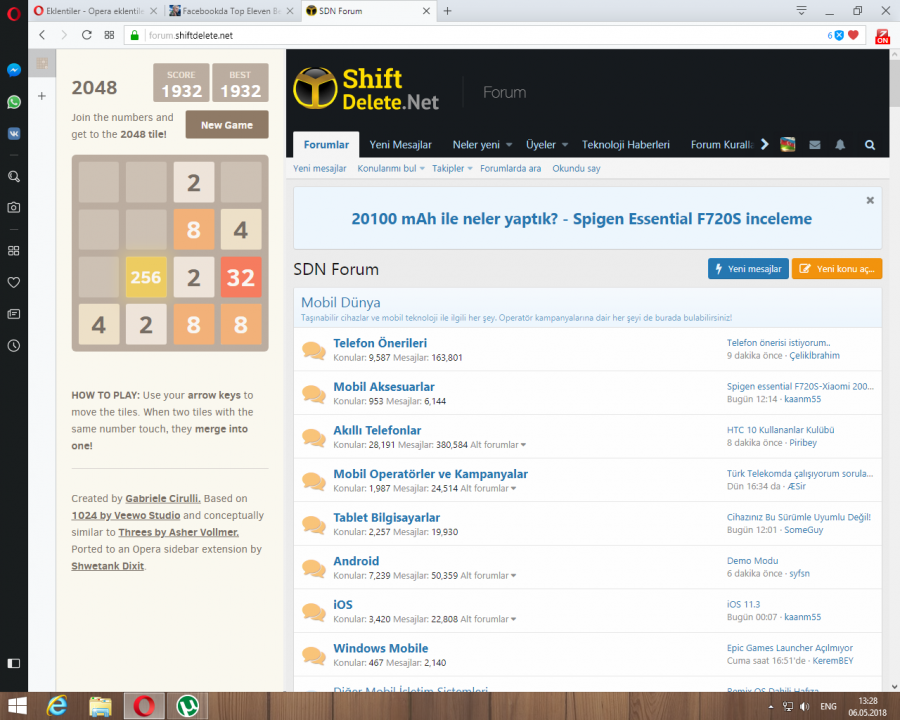The image size is (900, 720).
Task: Open VK messenger in sidebar
Action: tap(14, 134)
